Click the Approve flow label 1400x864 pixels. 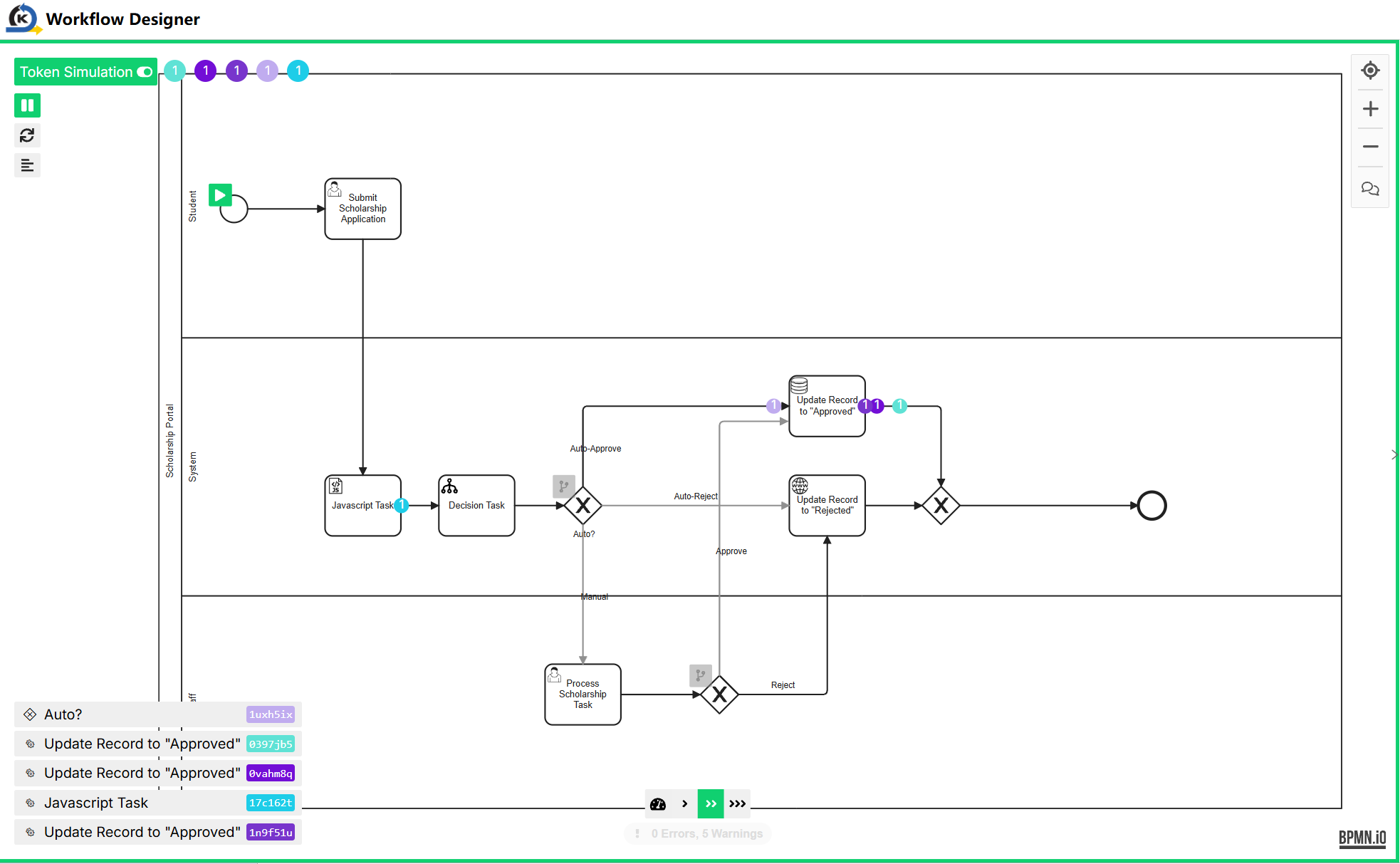click(731, 551)
